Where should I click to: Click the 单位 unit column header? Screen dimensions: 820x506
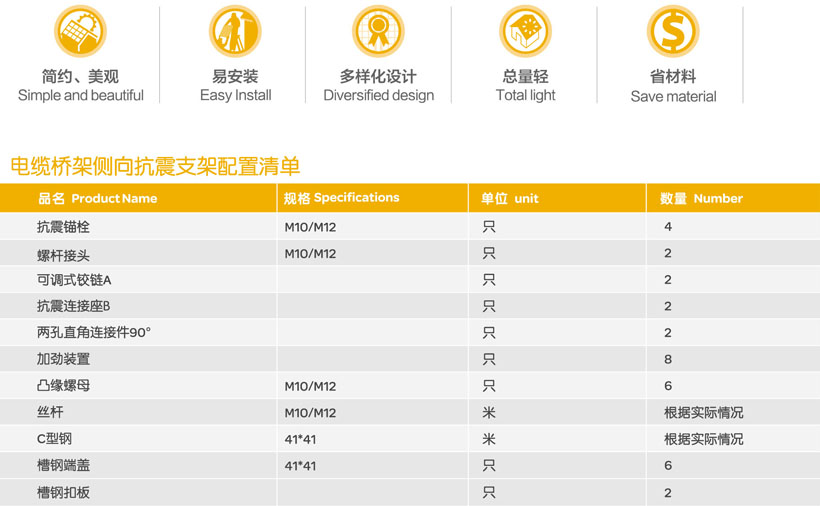pyautogui.click(x=510, y=198)
